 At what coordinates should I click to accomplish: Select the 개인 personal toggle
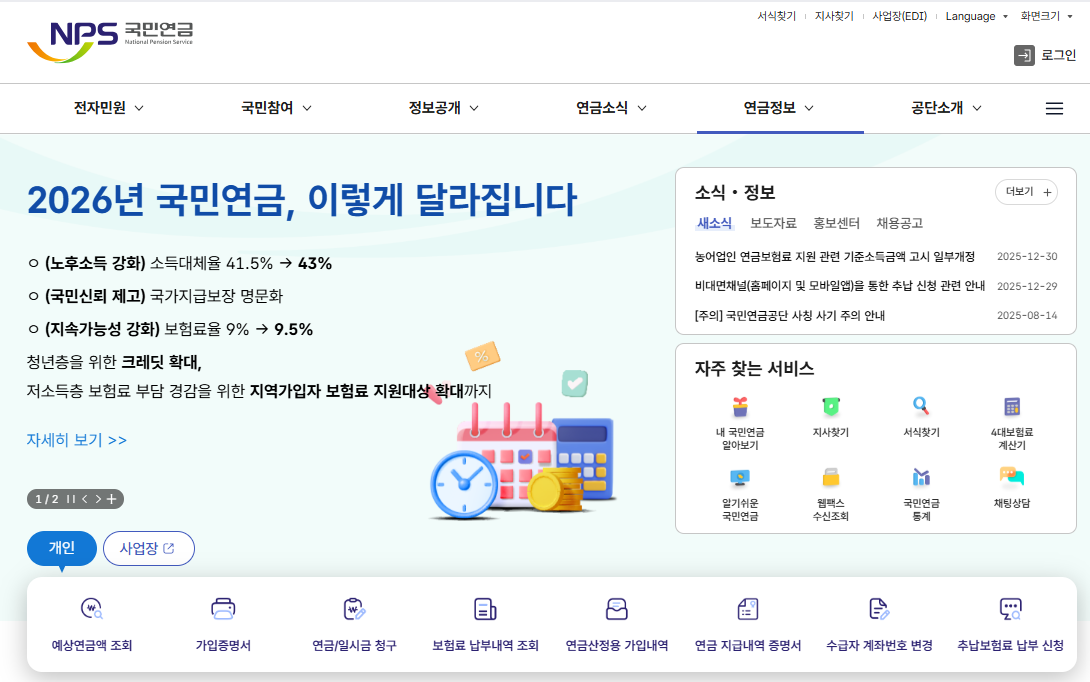(x=61, y=548)
